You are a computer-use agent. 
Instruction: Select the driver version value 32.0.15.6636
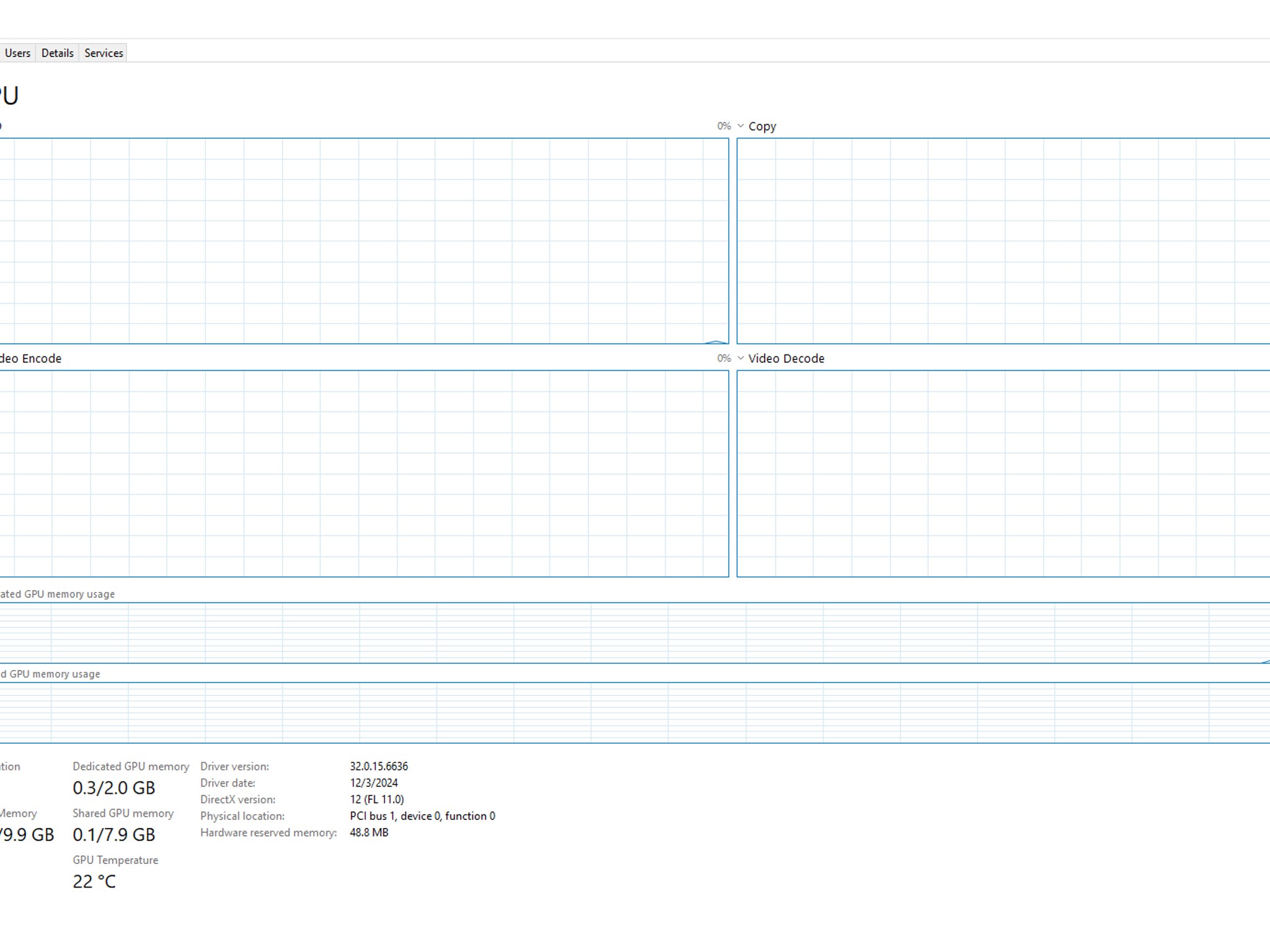click(379, 766)
